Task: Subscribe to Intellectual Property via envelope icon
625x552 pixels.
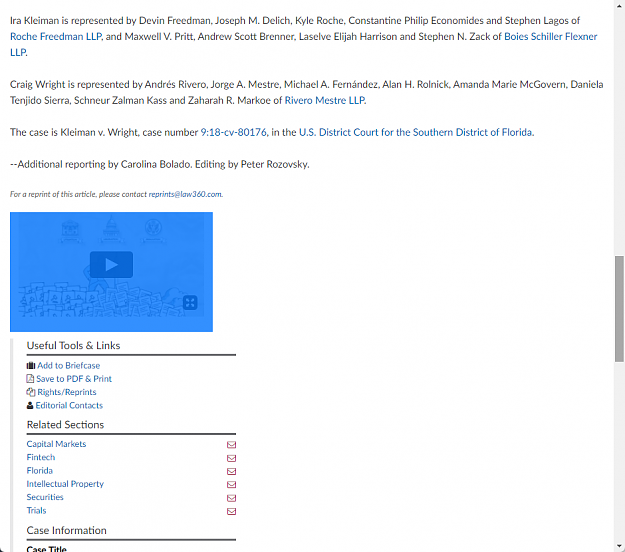Action: pos(231,485)
